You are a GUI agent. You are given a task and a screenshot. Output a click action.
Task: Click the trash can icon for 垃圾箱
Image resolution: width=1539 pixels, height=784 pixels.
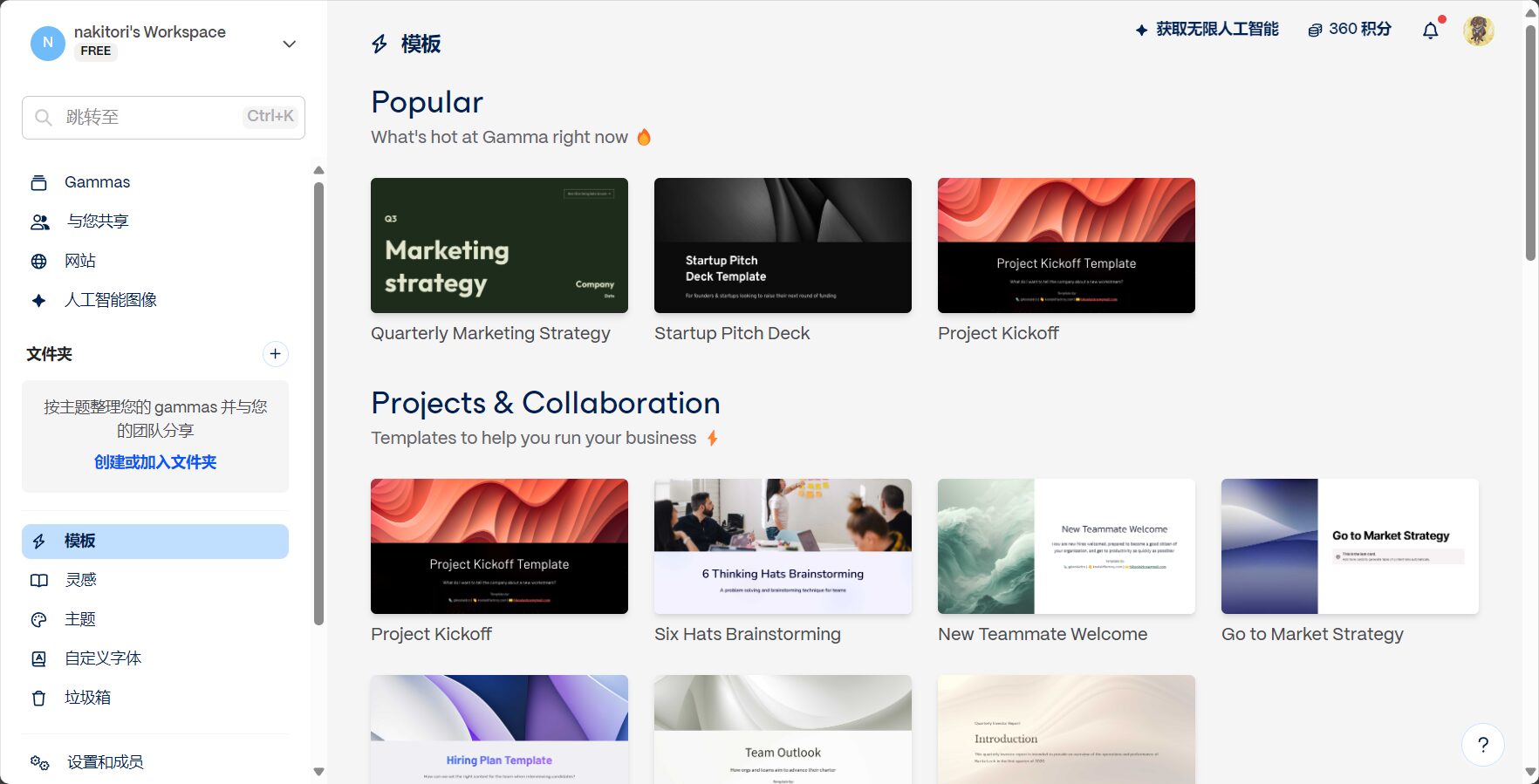[38, 699]
